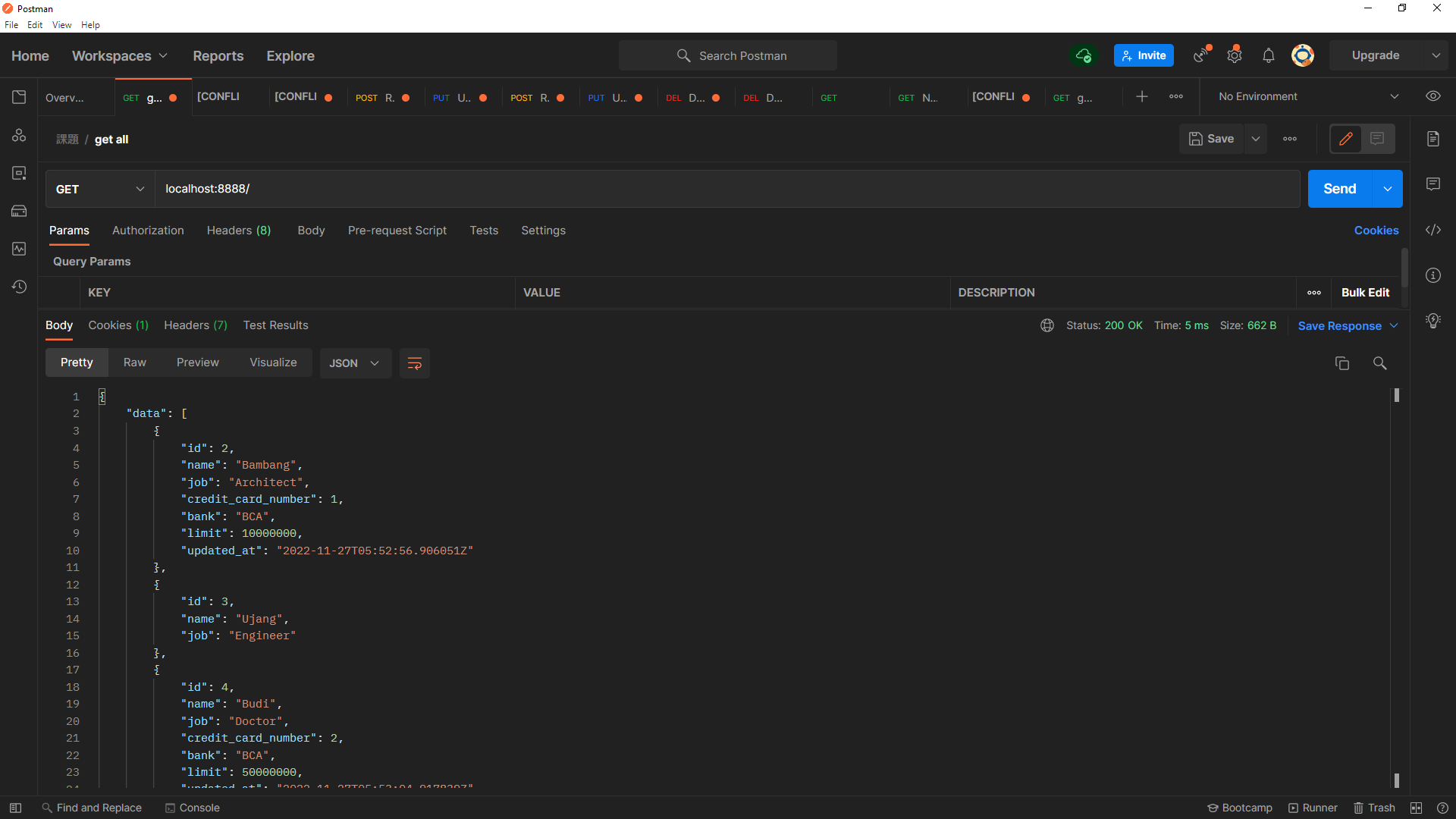Open the Pre-request Script tab

pyautogui.click(x=397, y=231)
